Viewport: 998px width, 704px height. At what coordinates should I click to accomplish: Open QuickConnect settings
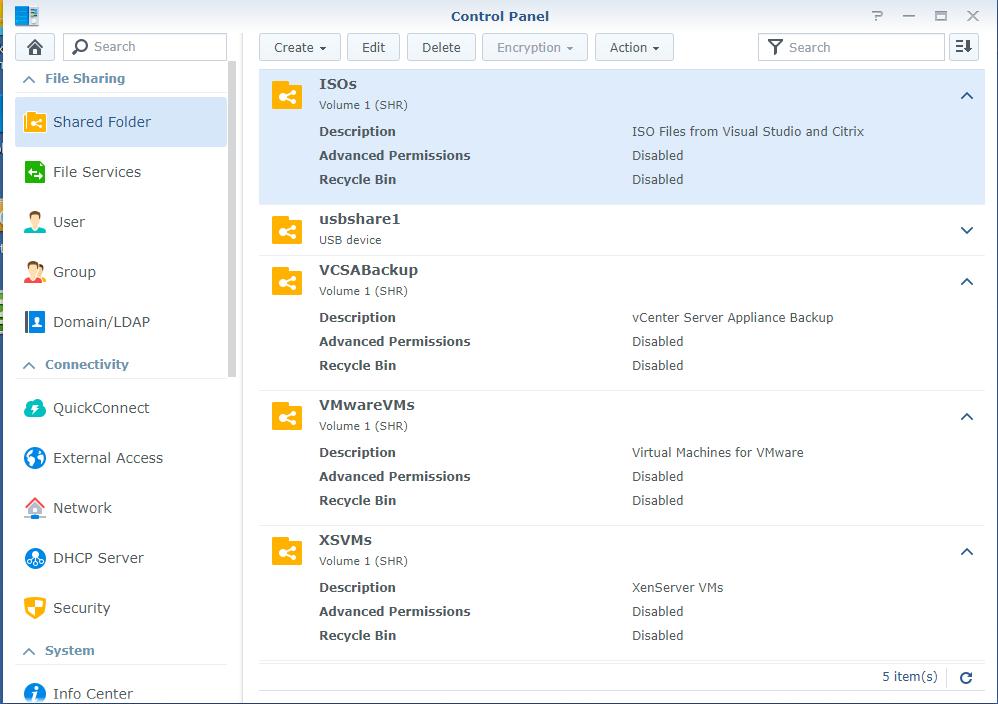(101, 408)
